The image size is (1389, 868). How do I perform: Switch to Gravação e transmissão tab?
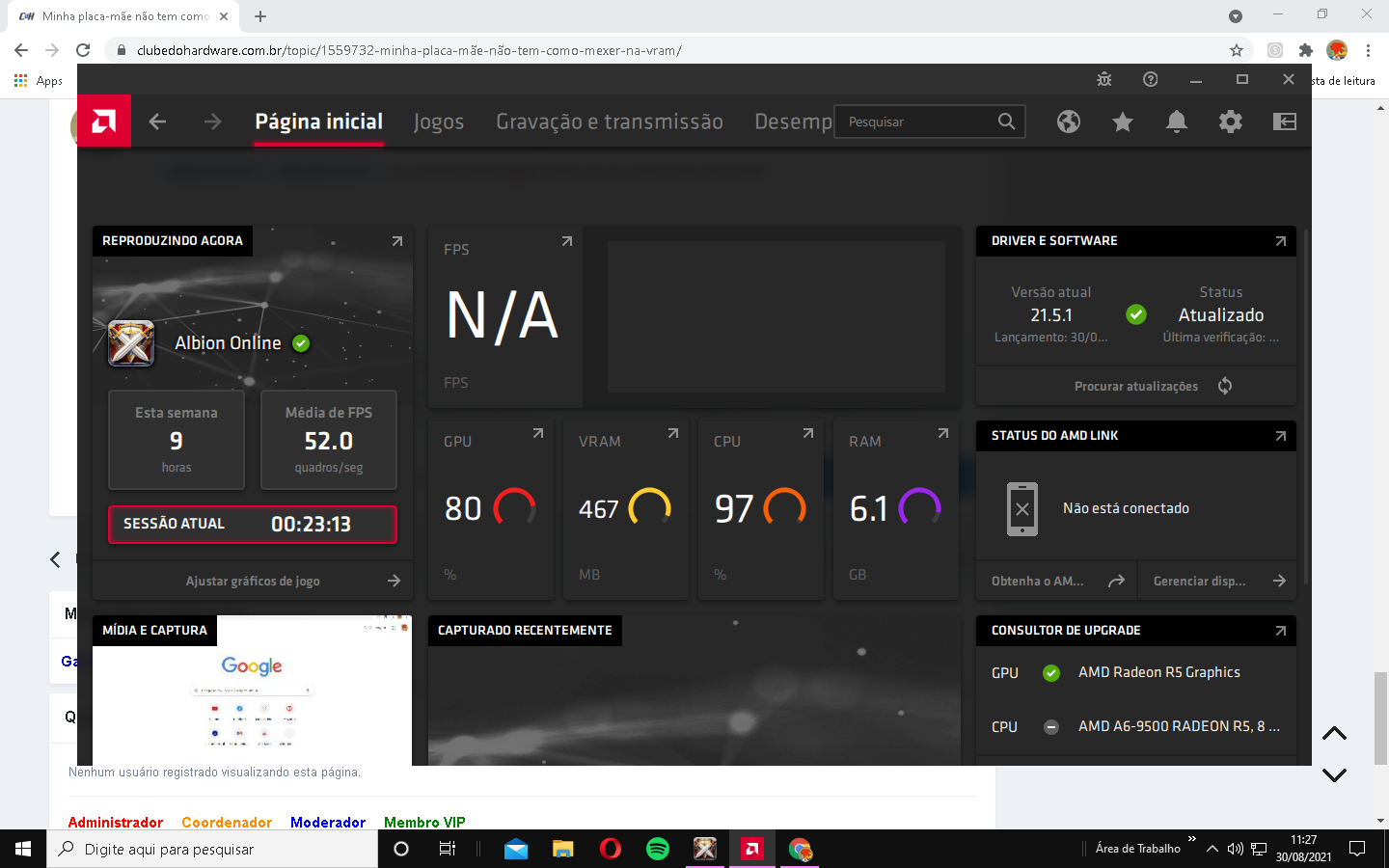coord(610,122)
